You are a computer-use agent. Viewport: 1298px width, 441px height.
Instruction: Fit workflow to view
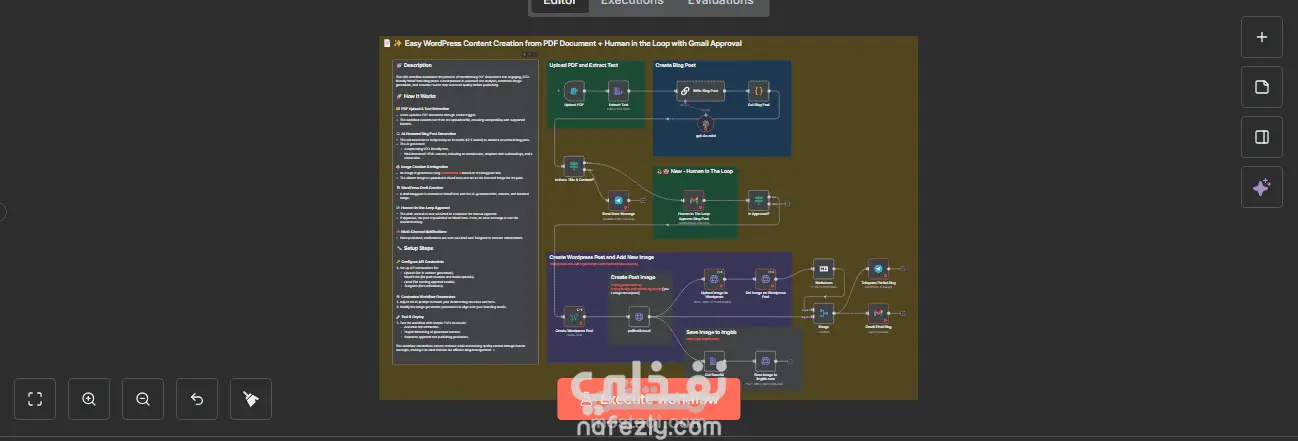click(35, 399)
